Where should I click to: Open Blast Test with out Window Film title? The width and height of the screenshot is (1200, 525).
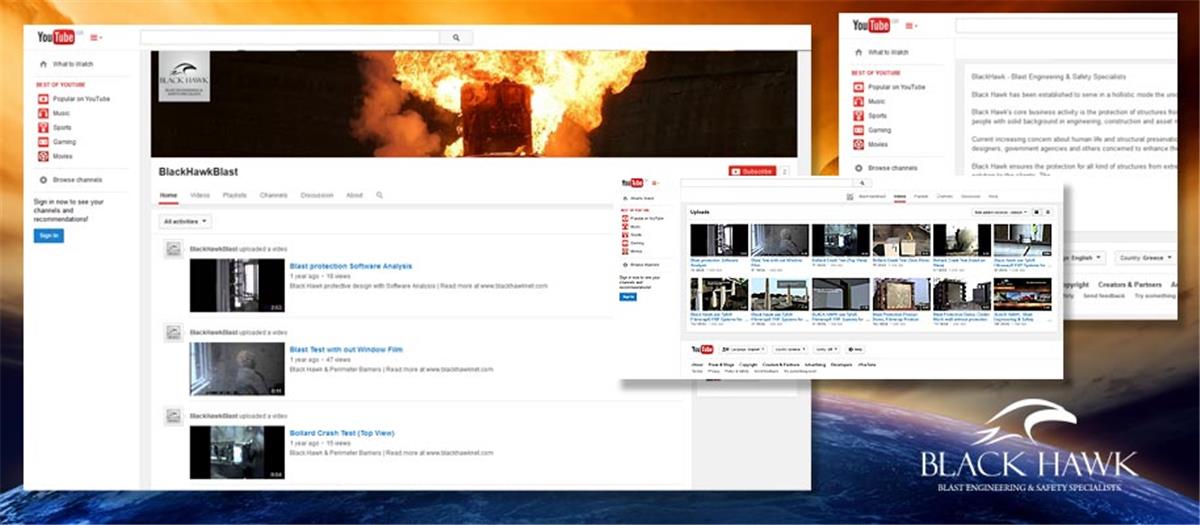click(x=346, y=350)
